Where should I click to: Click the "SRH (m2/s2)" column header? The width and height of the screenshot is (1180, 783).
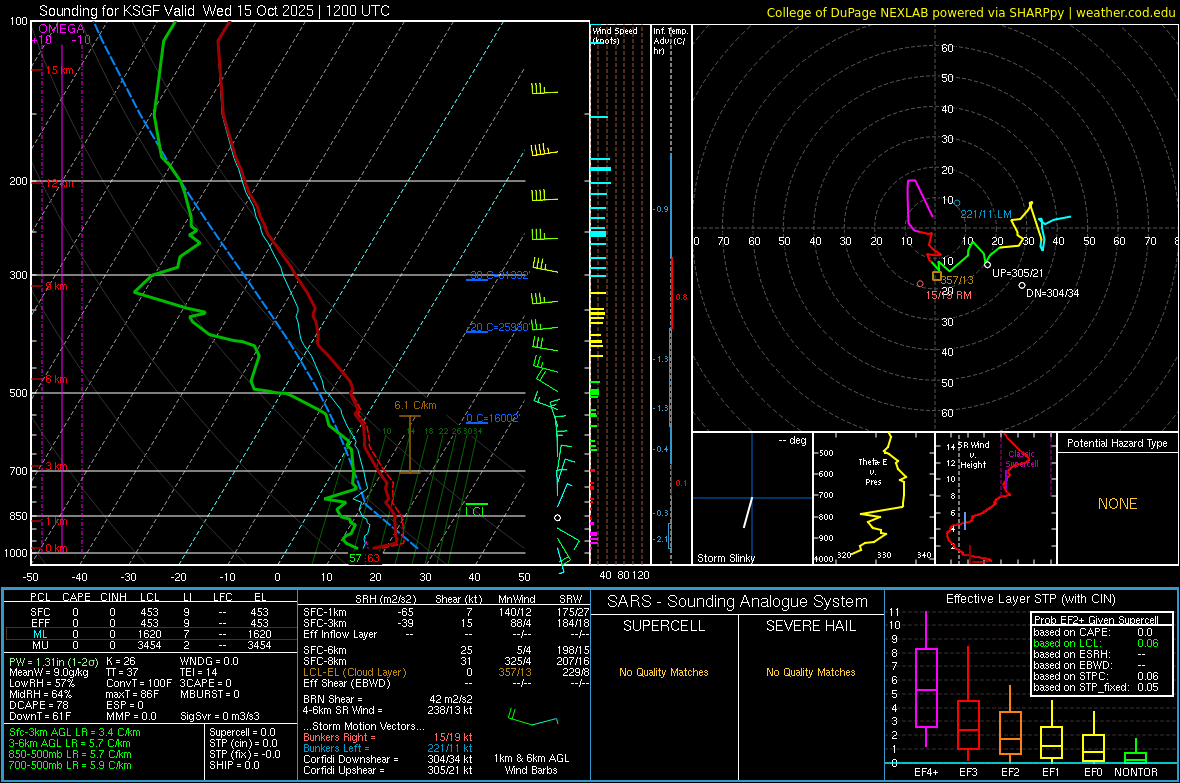(x=385, y=599)
